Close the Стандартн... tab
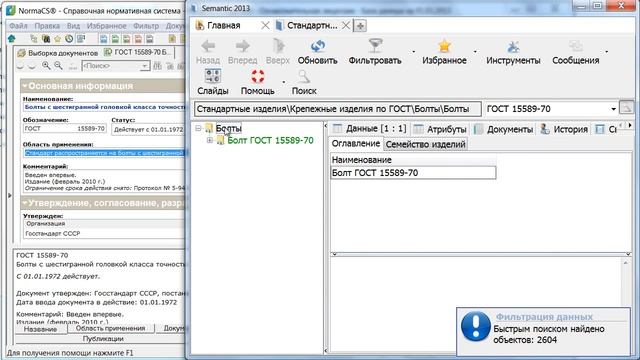 coord(346,26)
